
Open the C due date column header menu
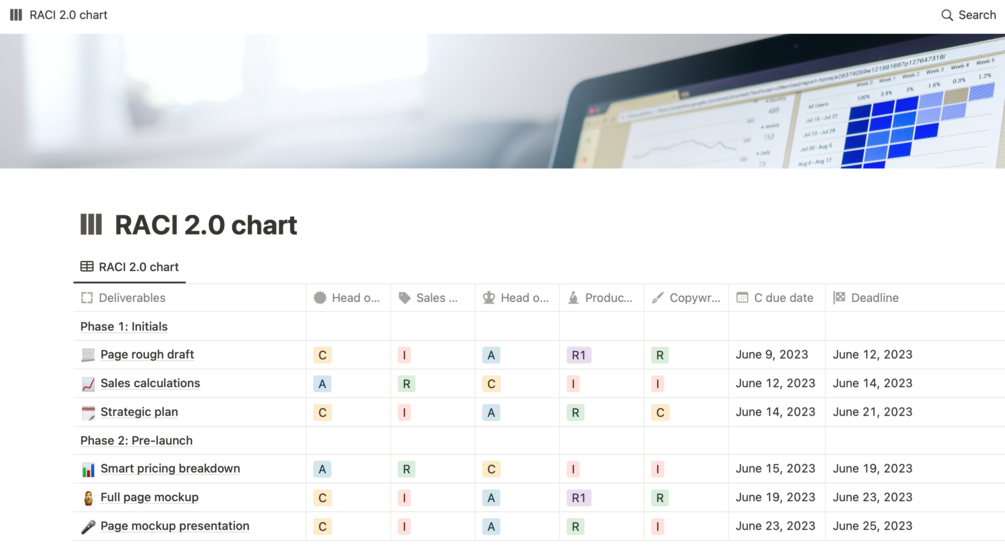point(776,298)
